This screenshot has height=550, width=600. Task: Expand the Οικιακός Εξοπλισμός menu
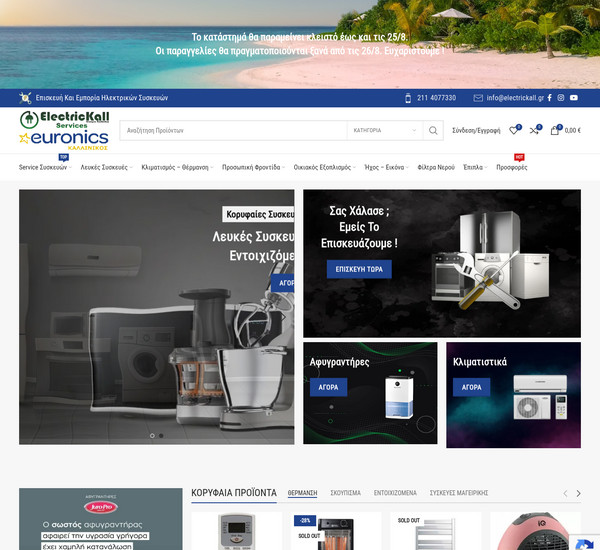click(324, 167)
